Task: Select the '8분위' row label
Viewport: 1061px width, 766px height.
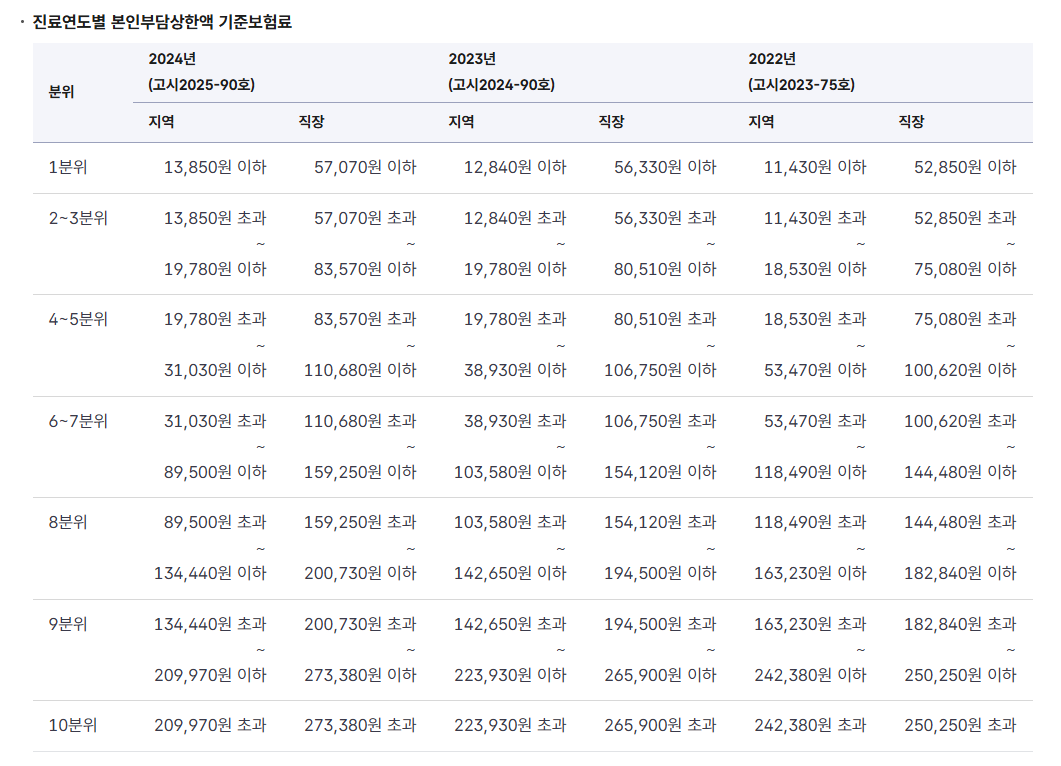Action: pyautogui.click(x=68, y=522)
